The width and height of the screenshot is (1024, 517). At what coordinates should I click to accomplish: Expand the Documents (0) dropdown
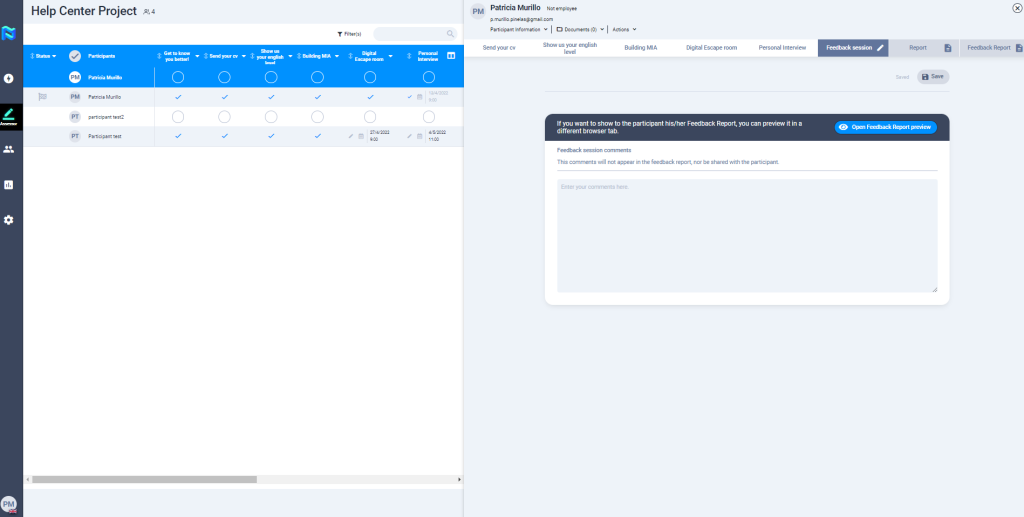580,29
